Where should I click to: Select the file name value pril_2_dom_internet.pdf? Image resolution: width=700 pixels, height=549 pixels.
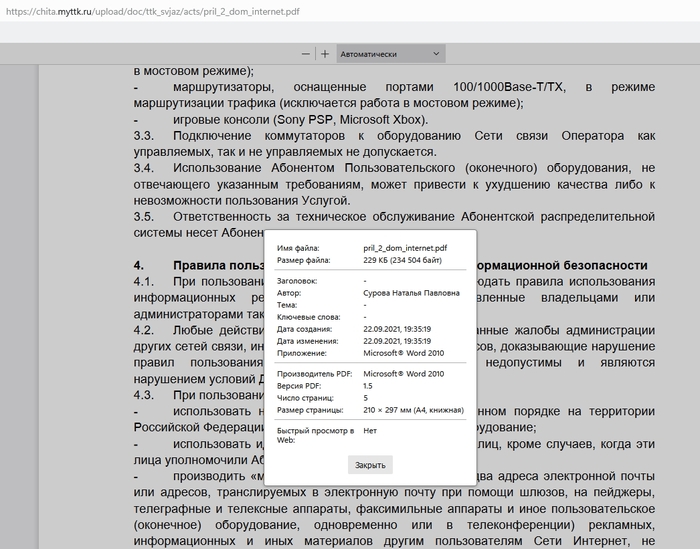pyautogui.click(x=405, y=246)
